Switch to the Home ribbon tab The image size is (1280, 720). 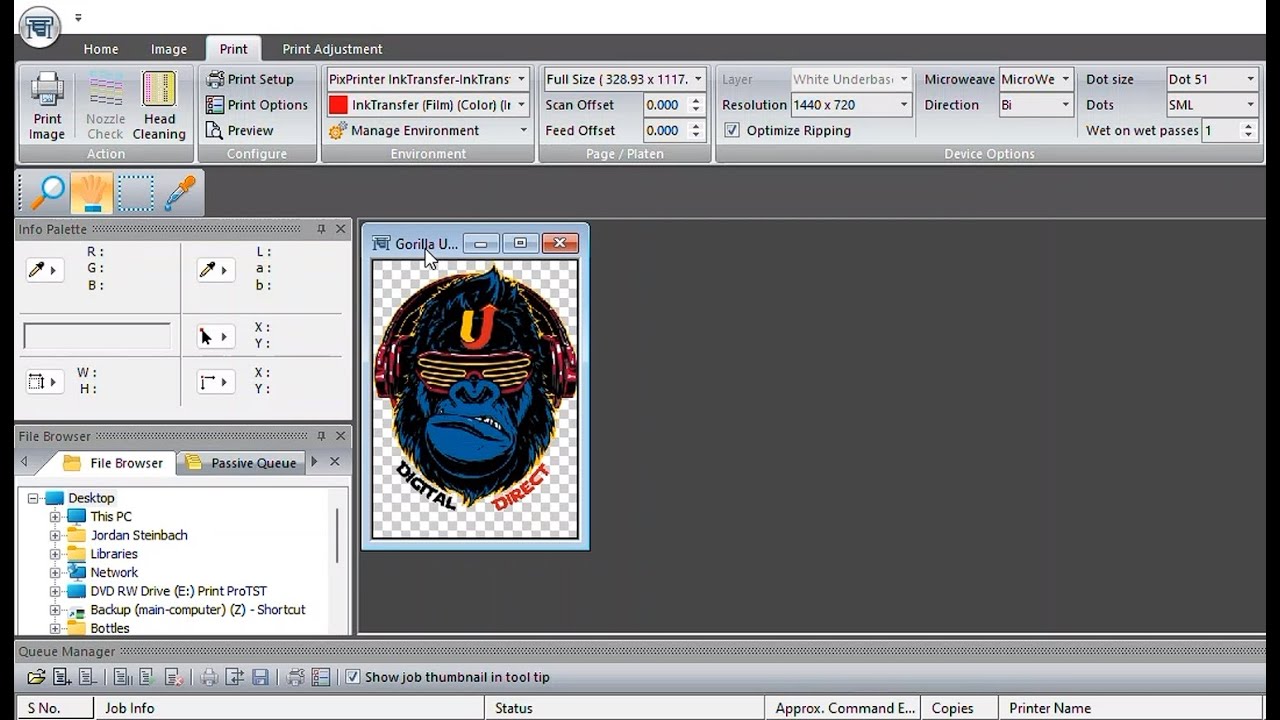[101, 49]
